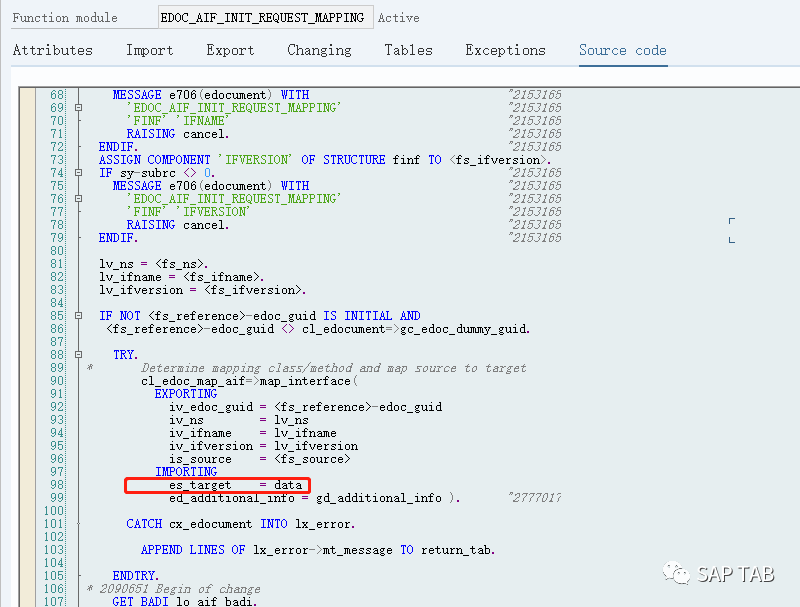Click 'is_source = <fs_source>' parameter line
800x607 pixels.
point(260,459)
